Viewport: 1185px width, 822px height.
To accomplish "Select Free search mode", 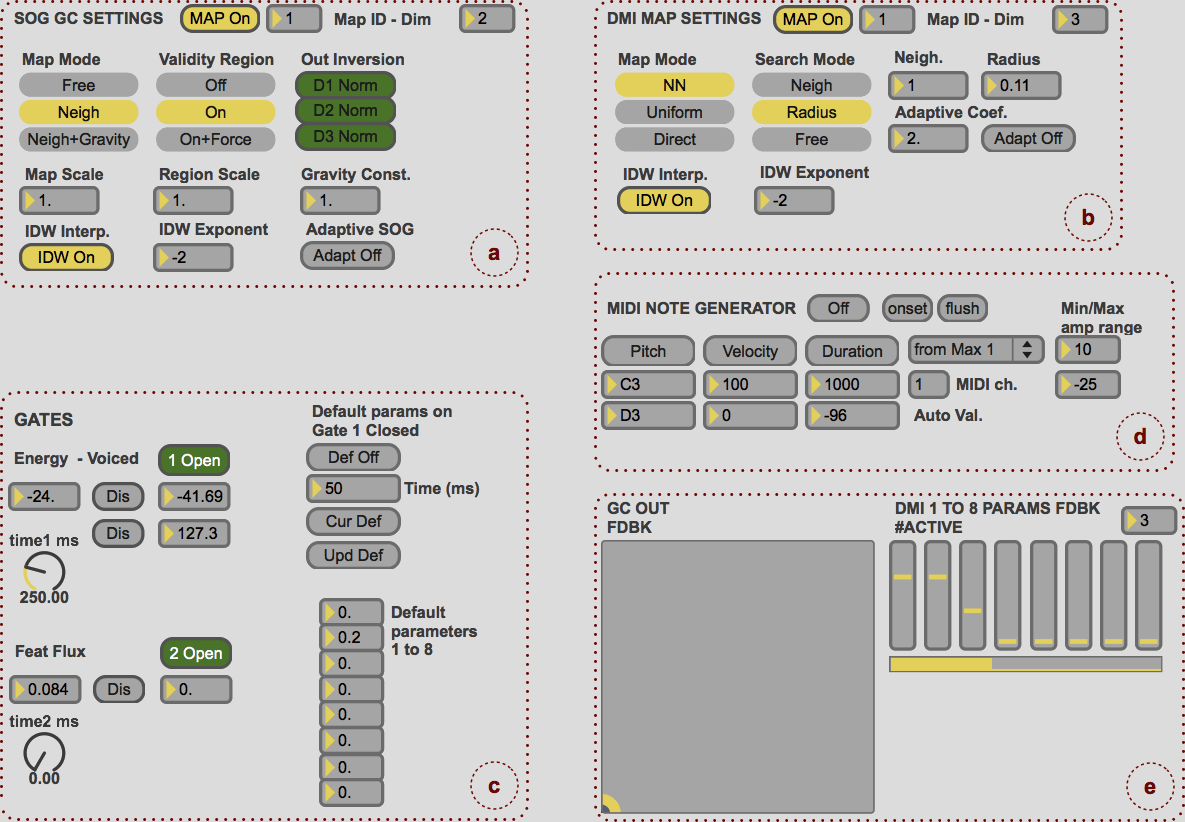I will click(x=812, y=139).
